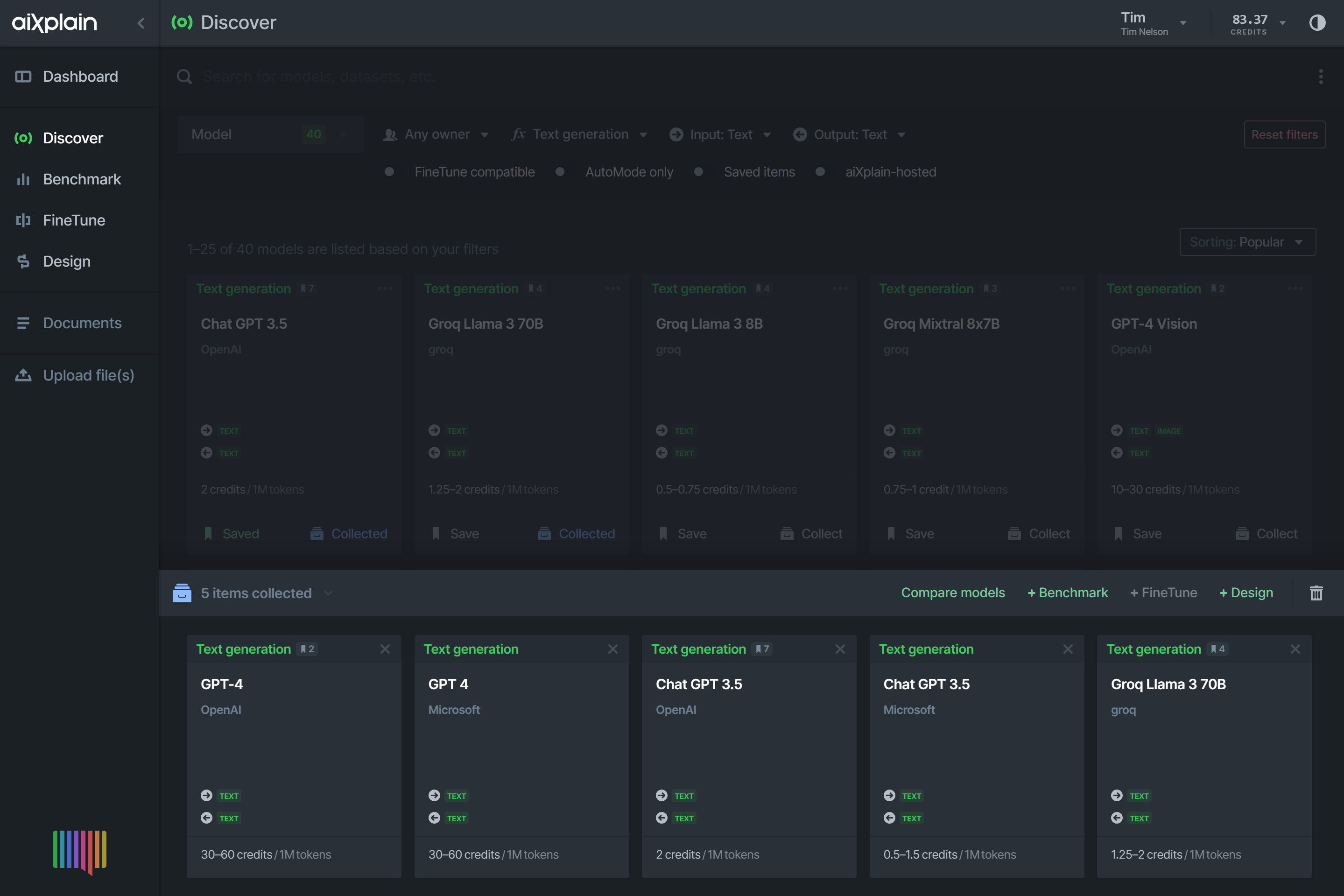Viewport: 1344px width, 896px height.
Task: Open more options on GPT-4 Vision card
Action: coord(1295,289)
